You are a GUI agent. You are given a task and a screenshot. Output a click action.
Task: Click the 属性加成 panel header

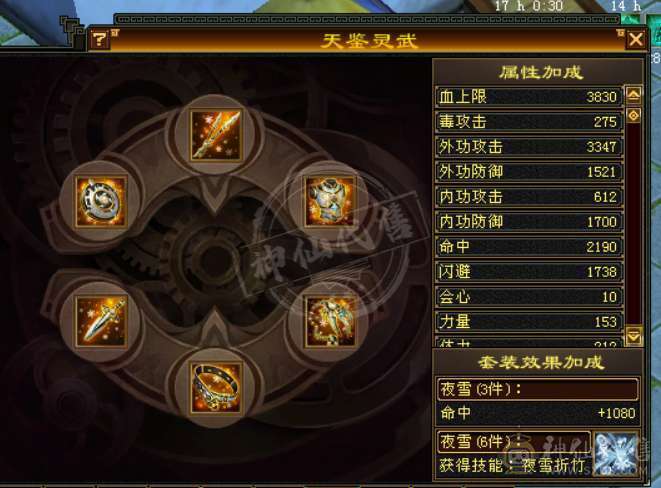(541, 72)
